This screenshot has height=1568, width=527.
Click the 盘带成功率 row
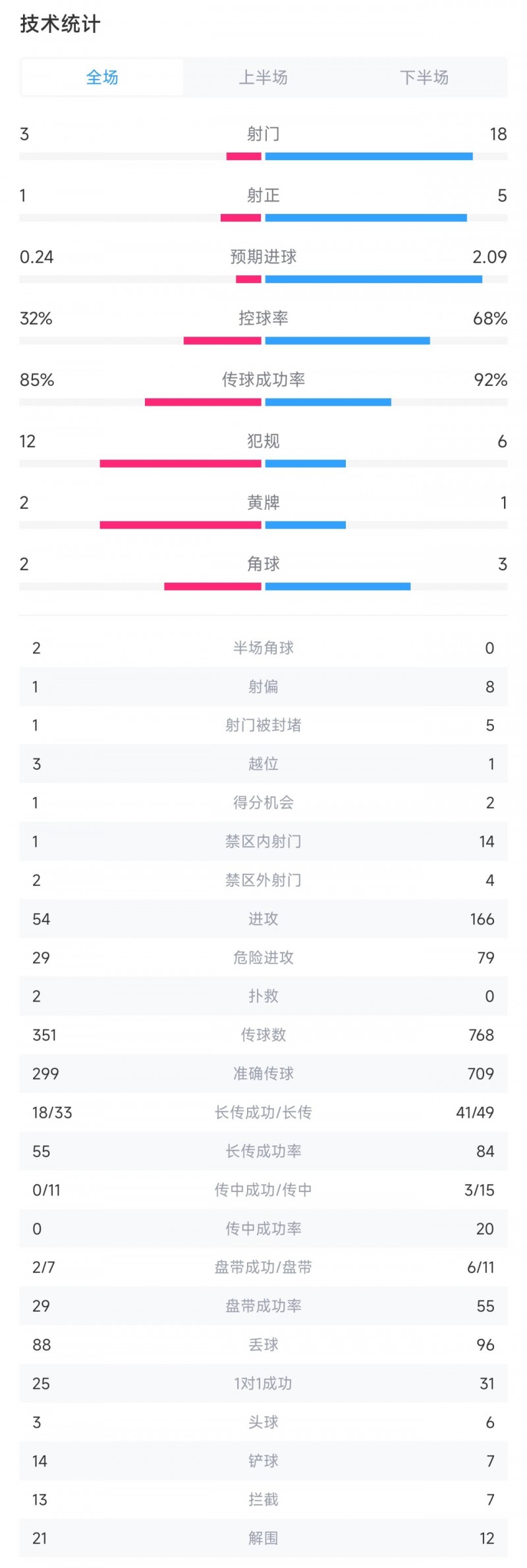tap(263, 1307)
